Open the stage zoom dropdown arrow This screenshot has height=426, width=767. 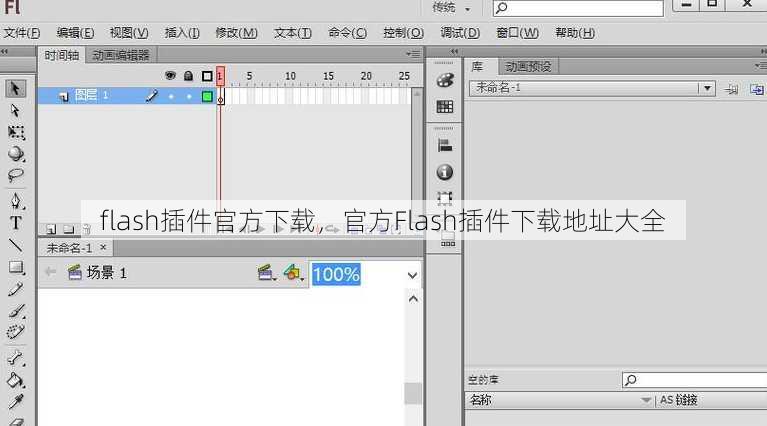point(412,275)
